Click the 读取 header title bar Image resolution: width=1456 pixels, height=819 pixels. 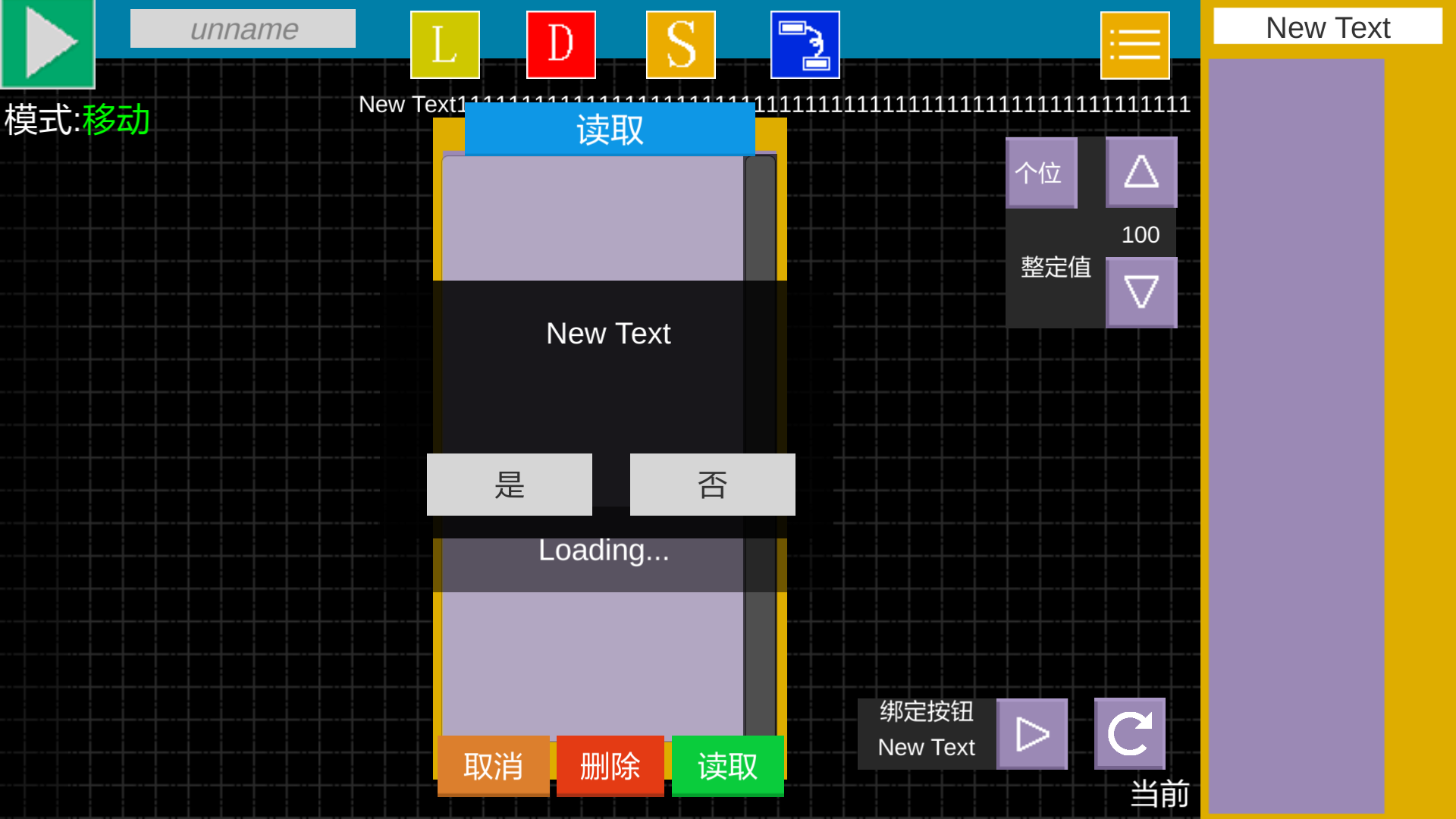(608, 128)
